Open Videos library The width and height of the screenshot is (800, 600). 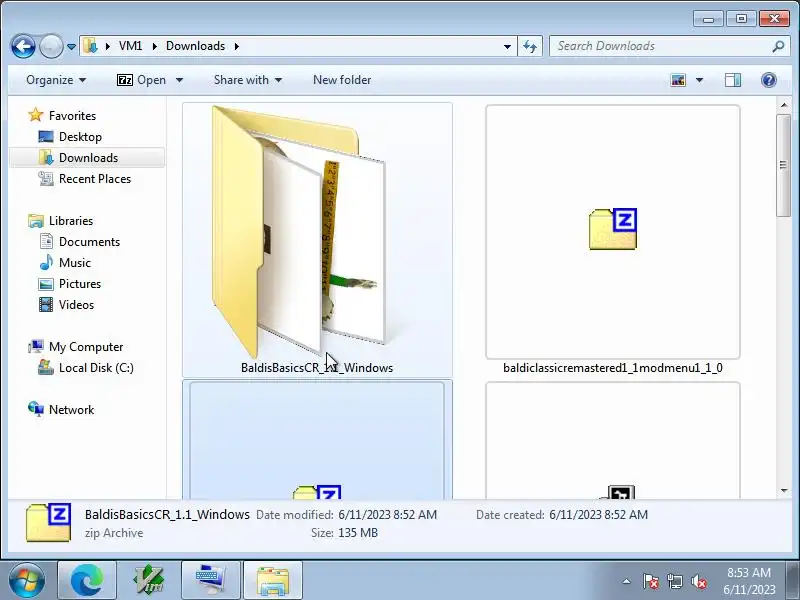point(76,304)
